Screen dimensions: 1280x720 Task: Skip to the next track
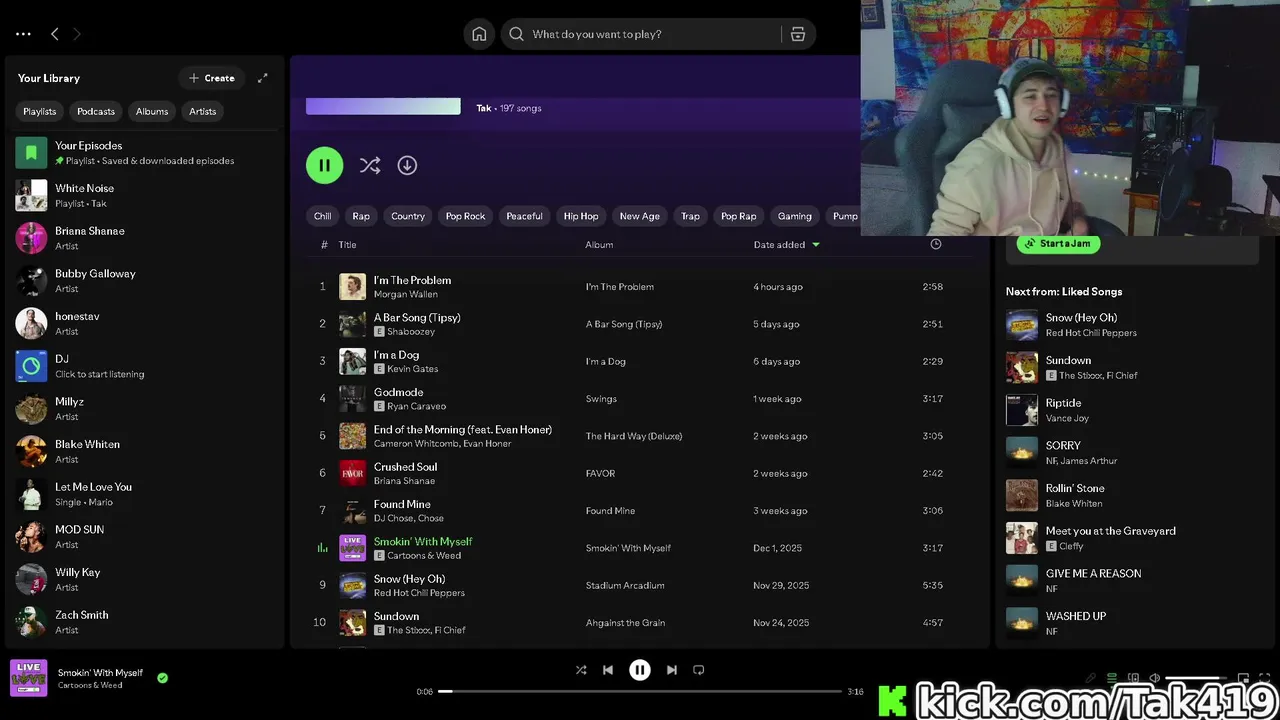tap(672, 670)
